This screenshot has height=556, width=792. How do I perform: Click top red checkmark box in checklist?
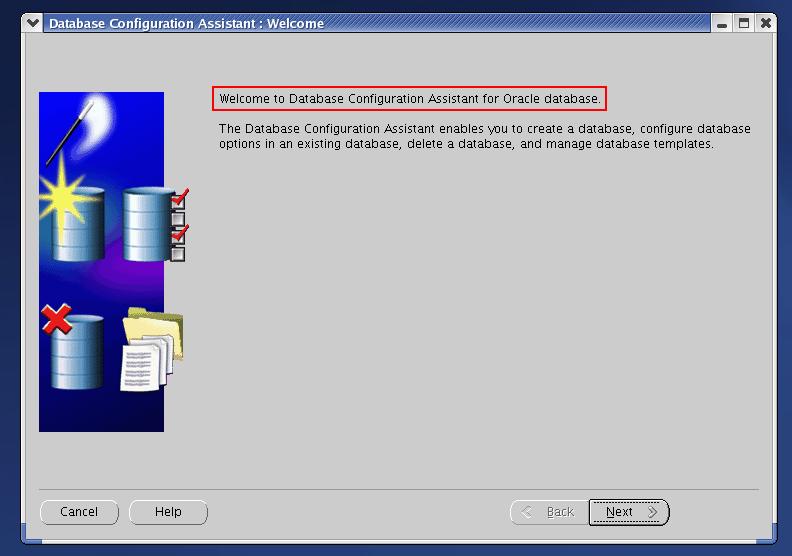(179, 199)
